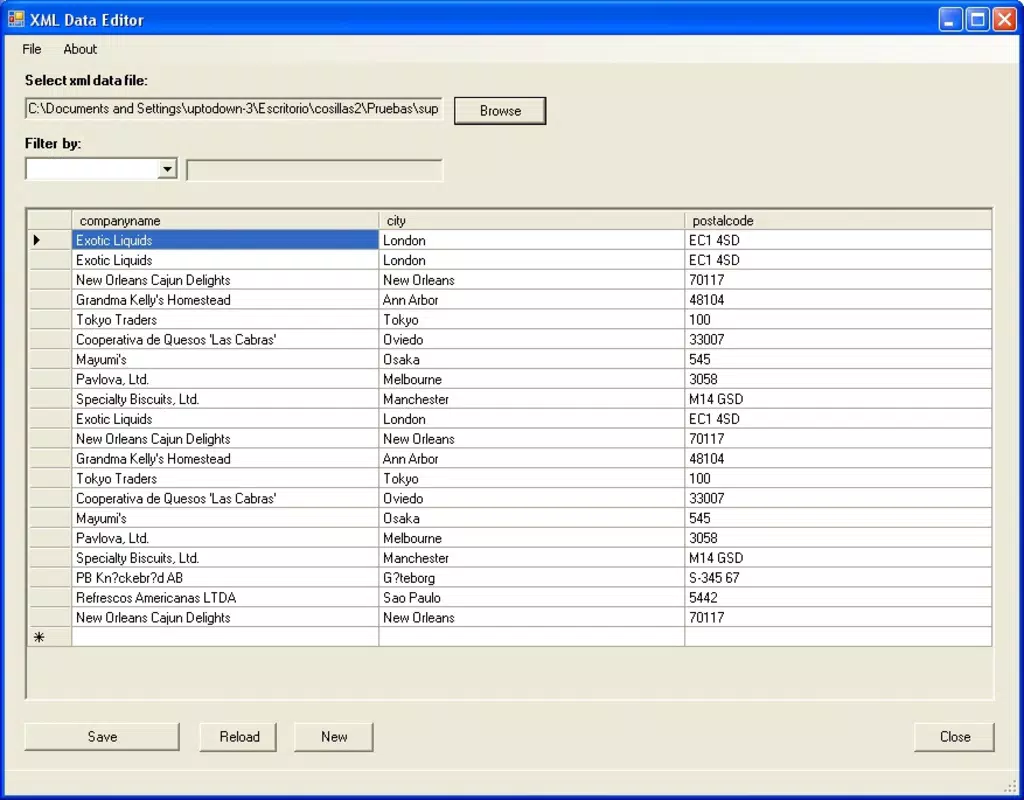Select Specialty Biscuits, Ltd. above PB Kn?ckebr?d AB
The height and width of the screenshot is (800, 1024).
click(x=225, y=558)
